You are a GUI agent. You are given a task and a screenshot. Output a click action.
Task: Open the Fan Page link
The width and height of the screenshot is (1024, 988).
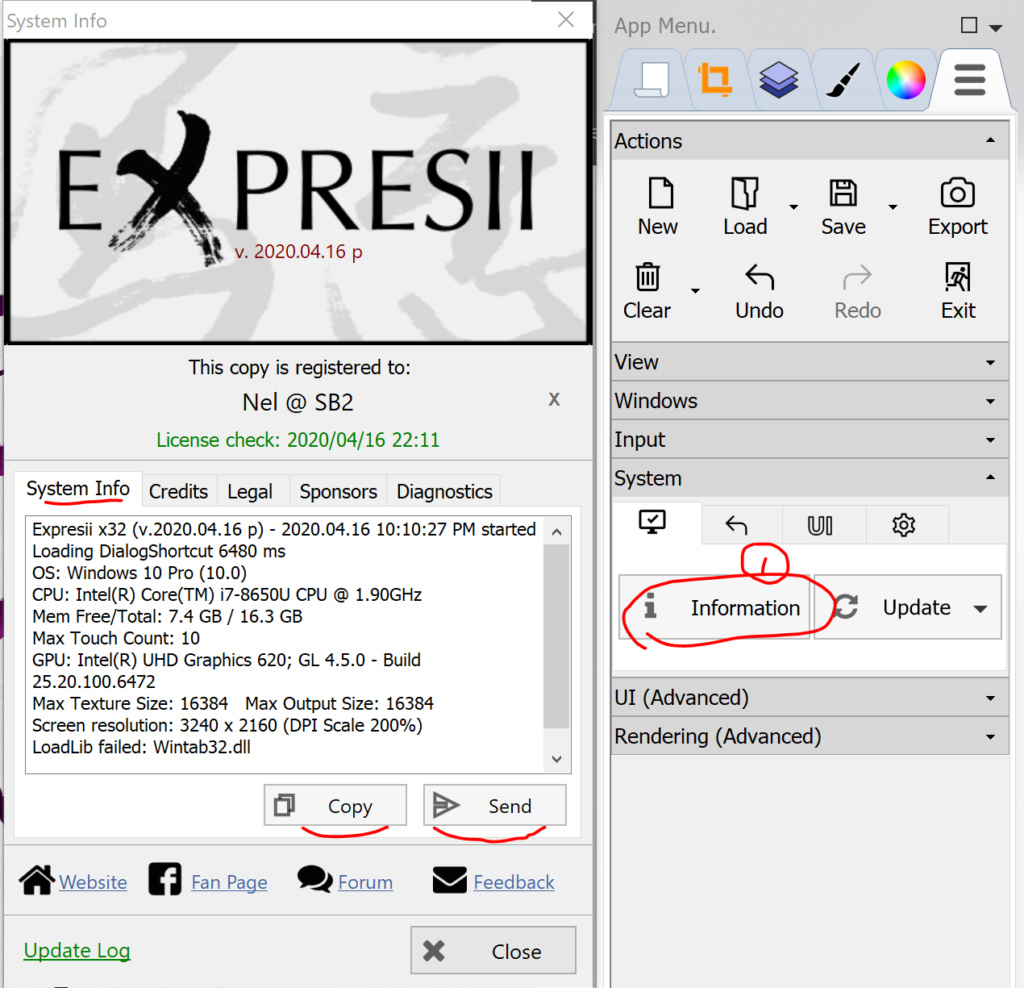[229, 882]
